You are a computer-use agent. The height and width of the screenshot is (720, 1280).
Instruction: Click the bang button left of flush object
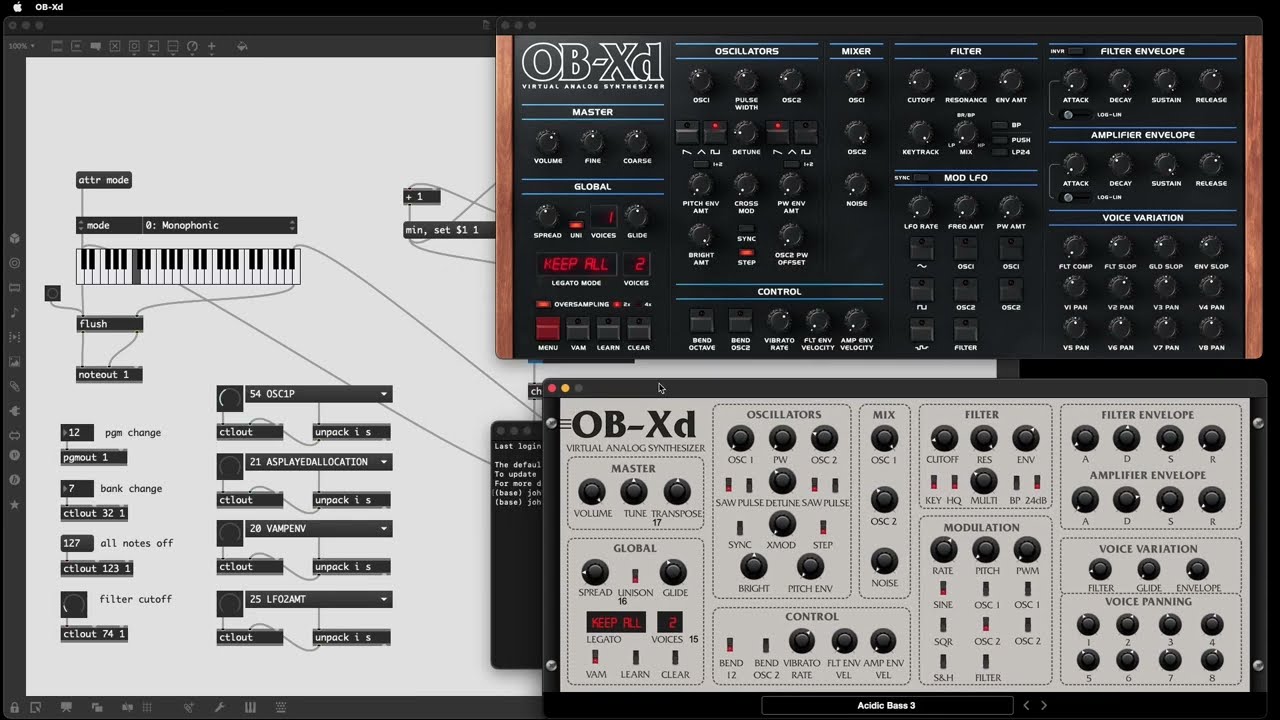click(53, 293)
